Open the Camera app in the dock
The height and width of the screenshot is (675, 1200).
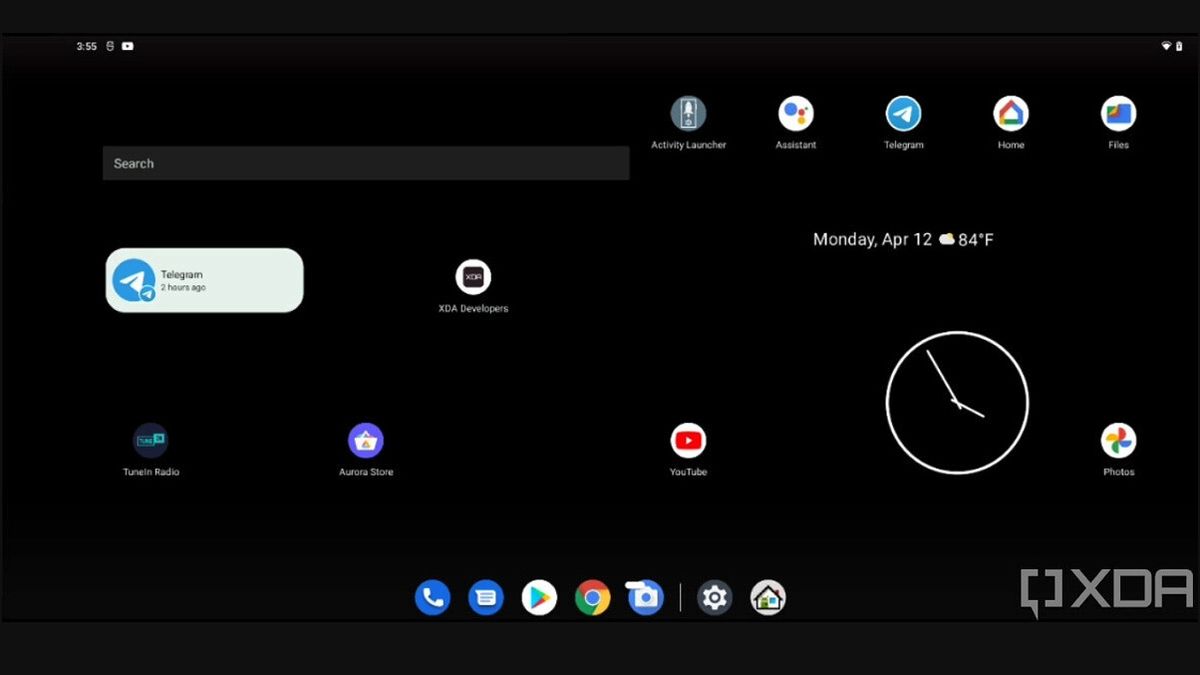coord(644,597)
